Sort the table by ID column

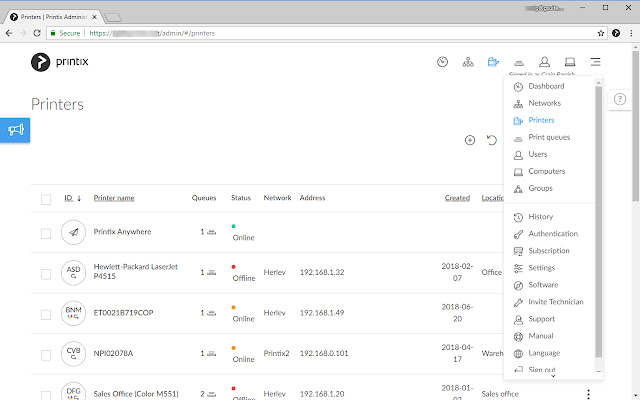pos(69,198)
